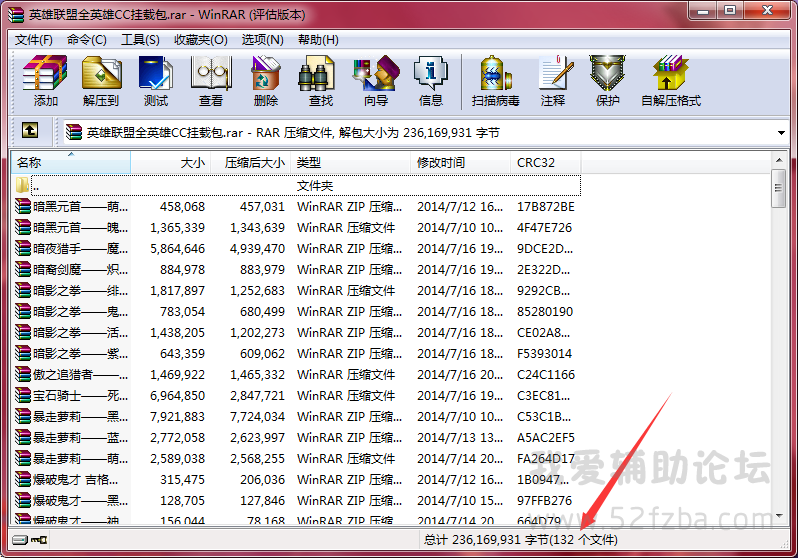Click the key password icon in status bar
798x558 pixels.
39,540
